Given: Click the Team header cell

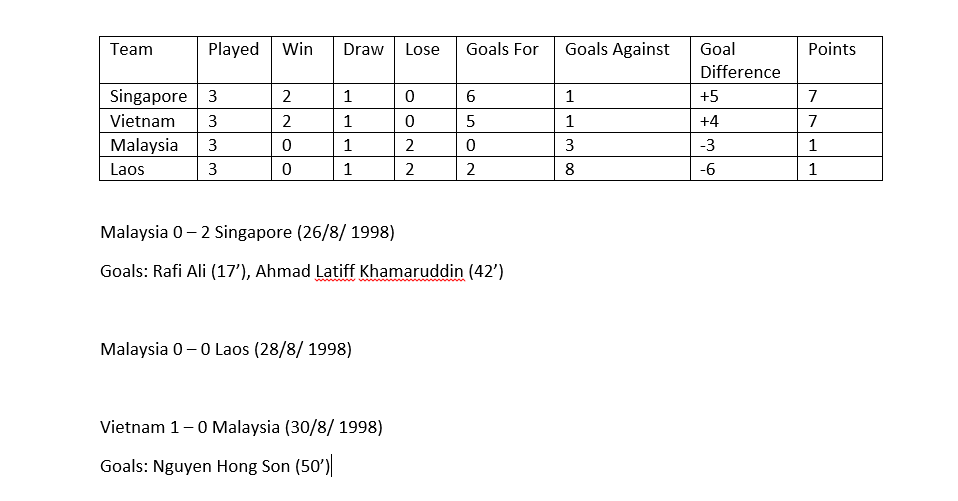Looking at the screenshot, I should coord(148,60).
